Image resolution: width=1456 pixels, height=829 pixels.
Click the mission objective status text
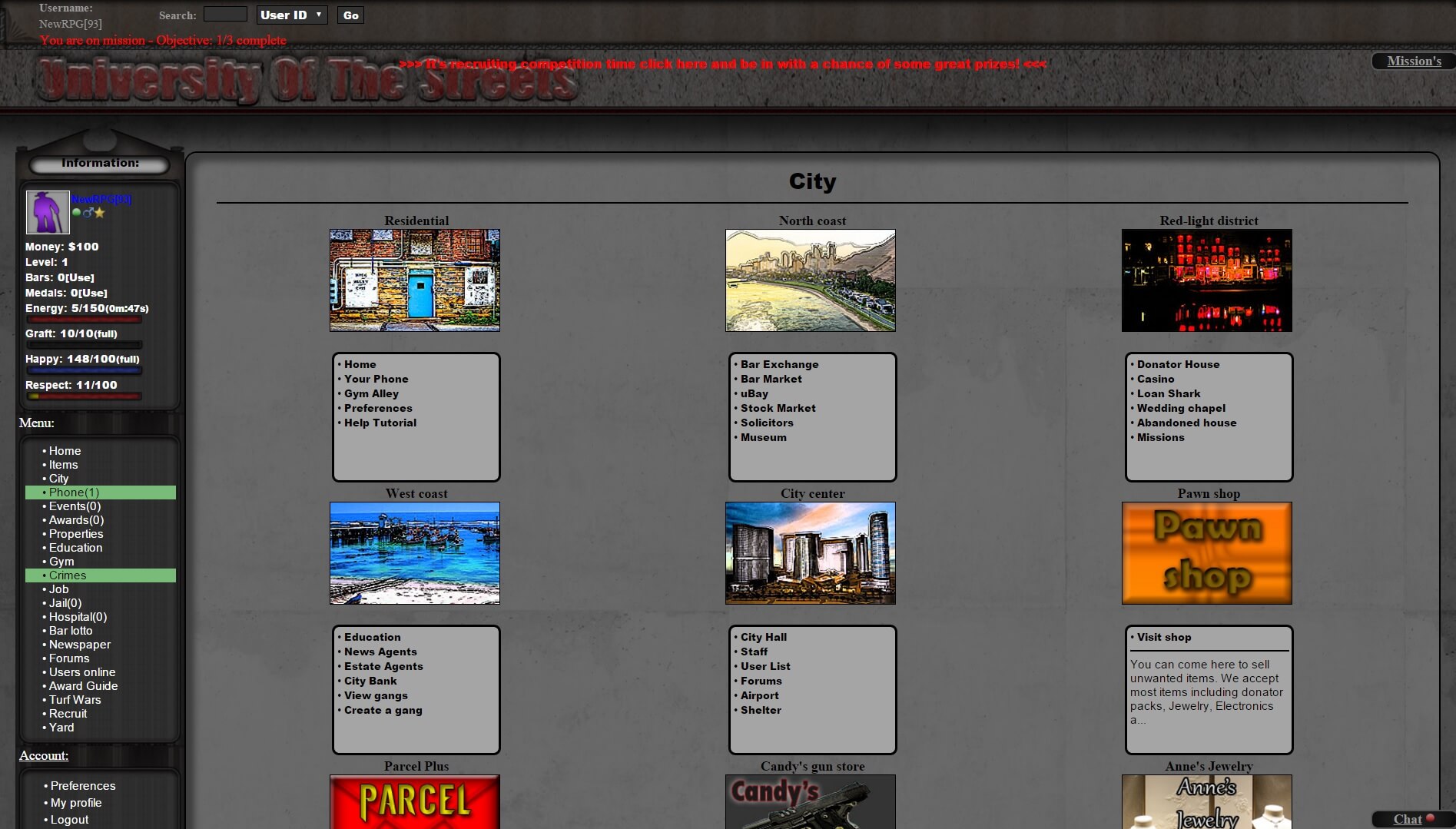point(163,40)
